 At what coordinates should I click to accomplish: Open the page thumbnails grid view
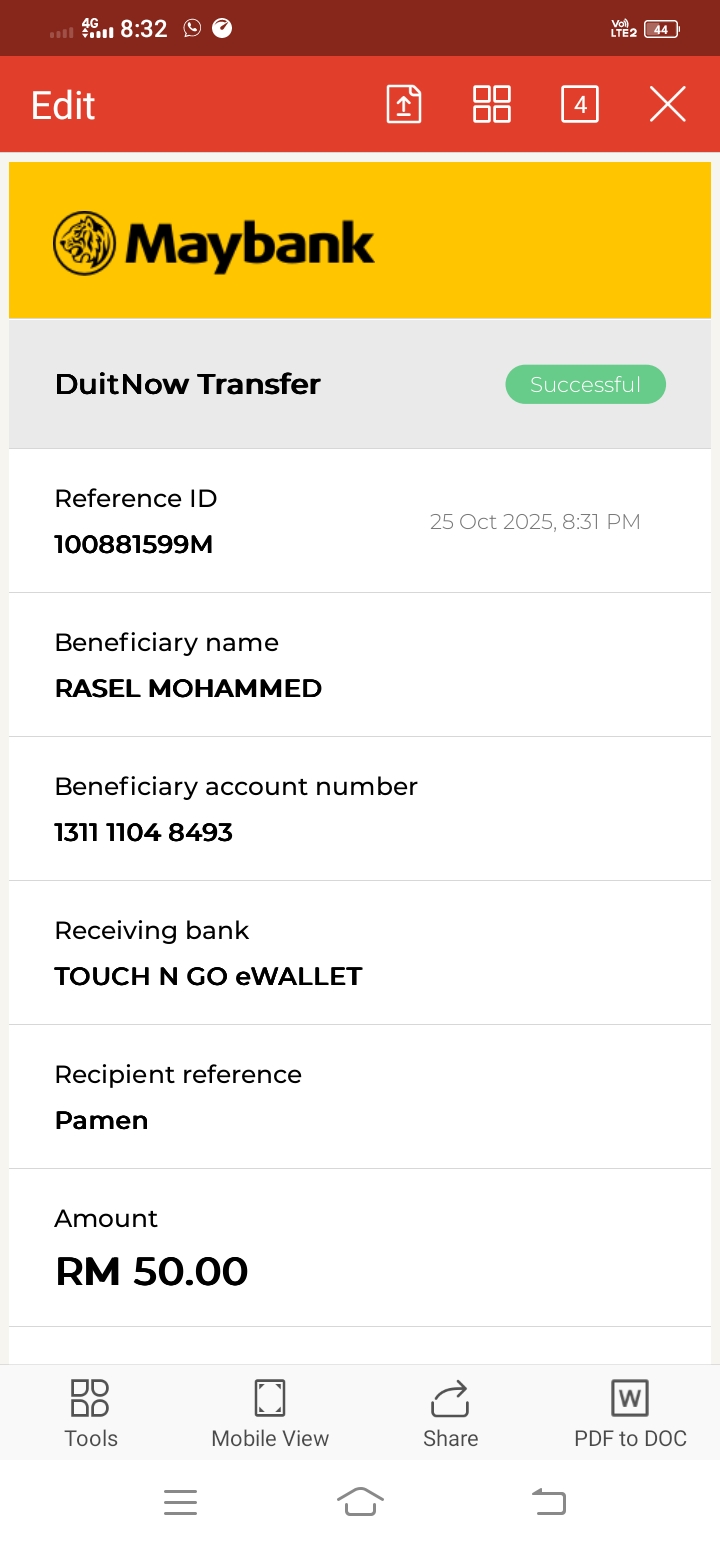click(x=492, y=104)
